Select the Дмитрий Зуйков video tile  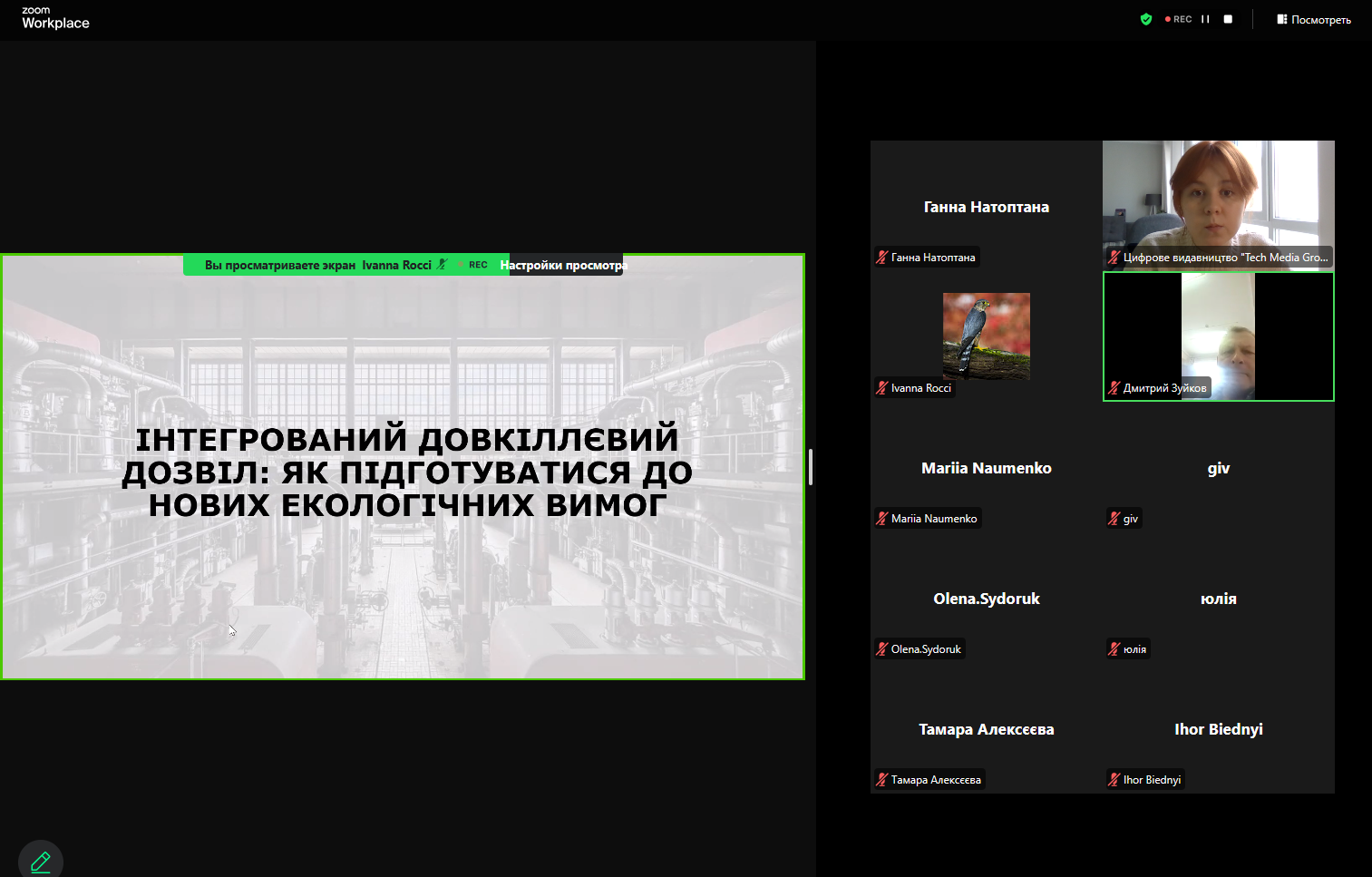(x=1218, y=336)
